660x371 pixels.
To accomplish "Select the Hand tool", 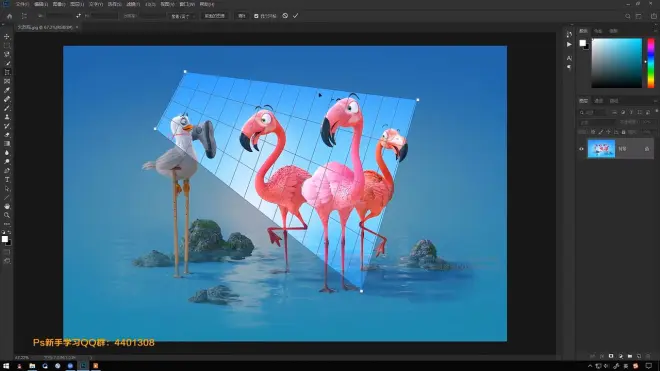I will pos(7,206).
